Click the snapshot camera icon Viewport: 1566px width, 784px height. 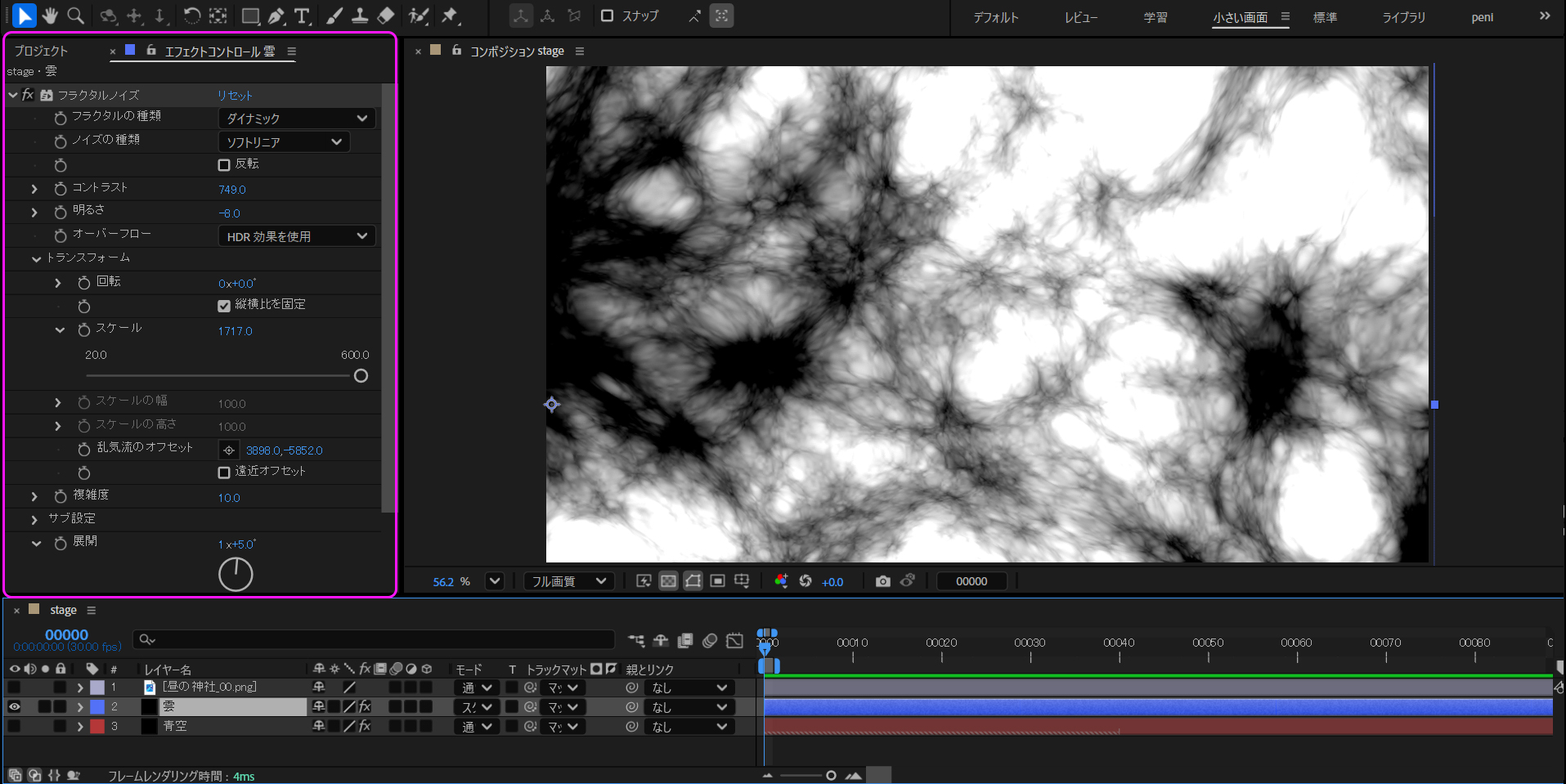coord(882,581)
